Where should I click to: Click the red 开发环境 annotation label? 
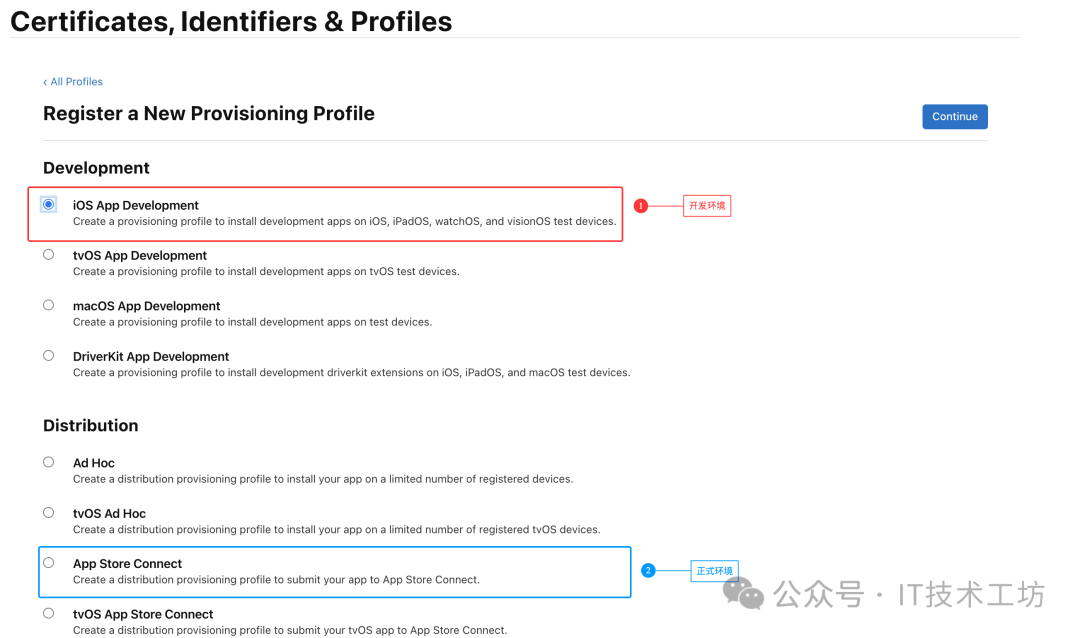707,206
